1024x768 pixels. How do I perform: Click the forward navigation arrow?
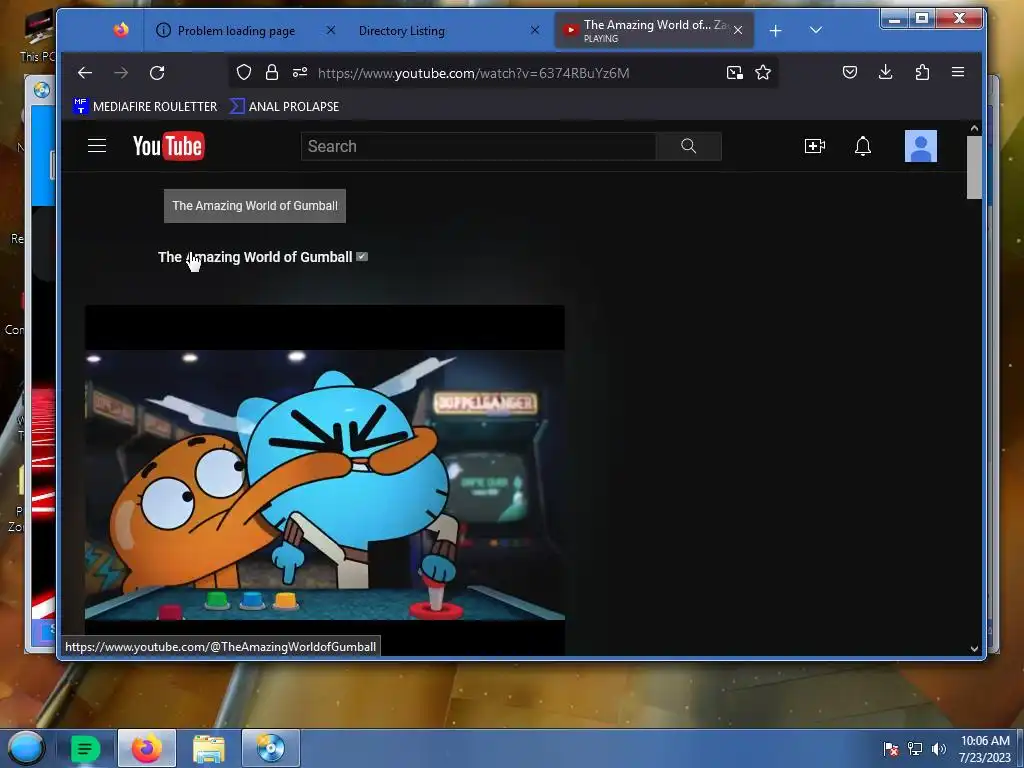click(x=121, y=72)
